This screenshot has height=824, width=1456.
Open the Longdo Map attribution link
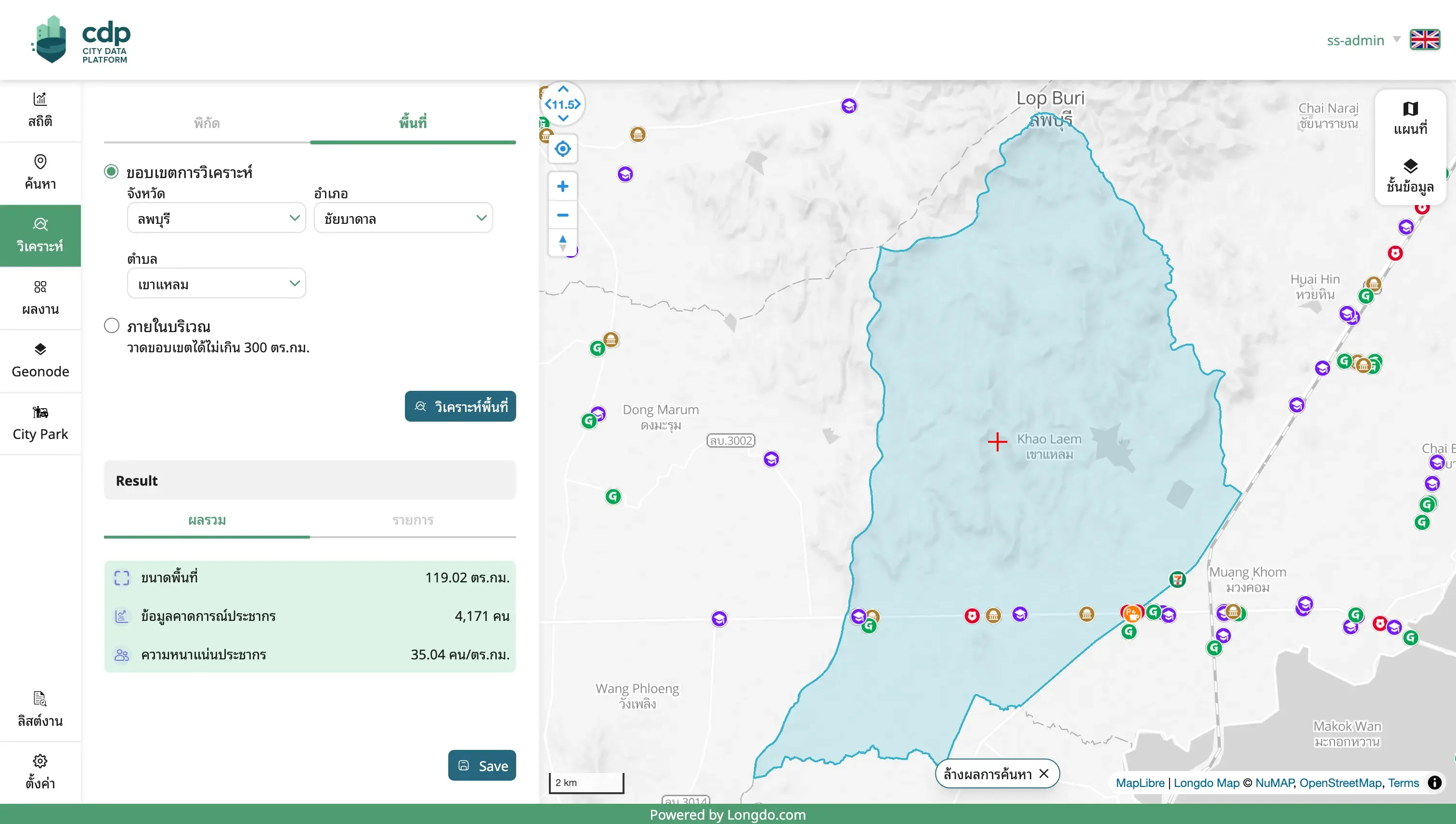click(1206, 783)
